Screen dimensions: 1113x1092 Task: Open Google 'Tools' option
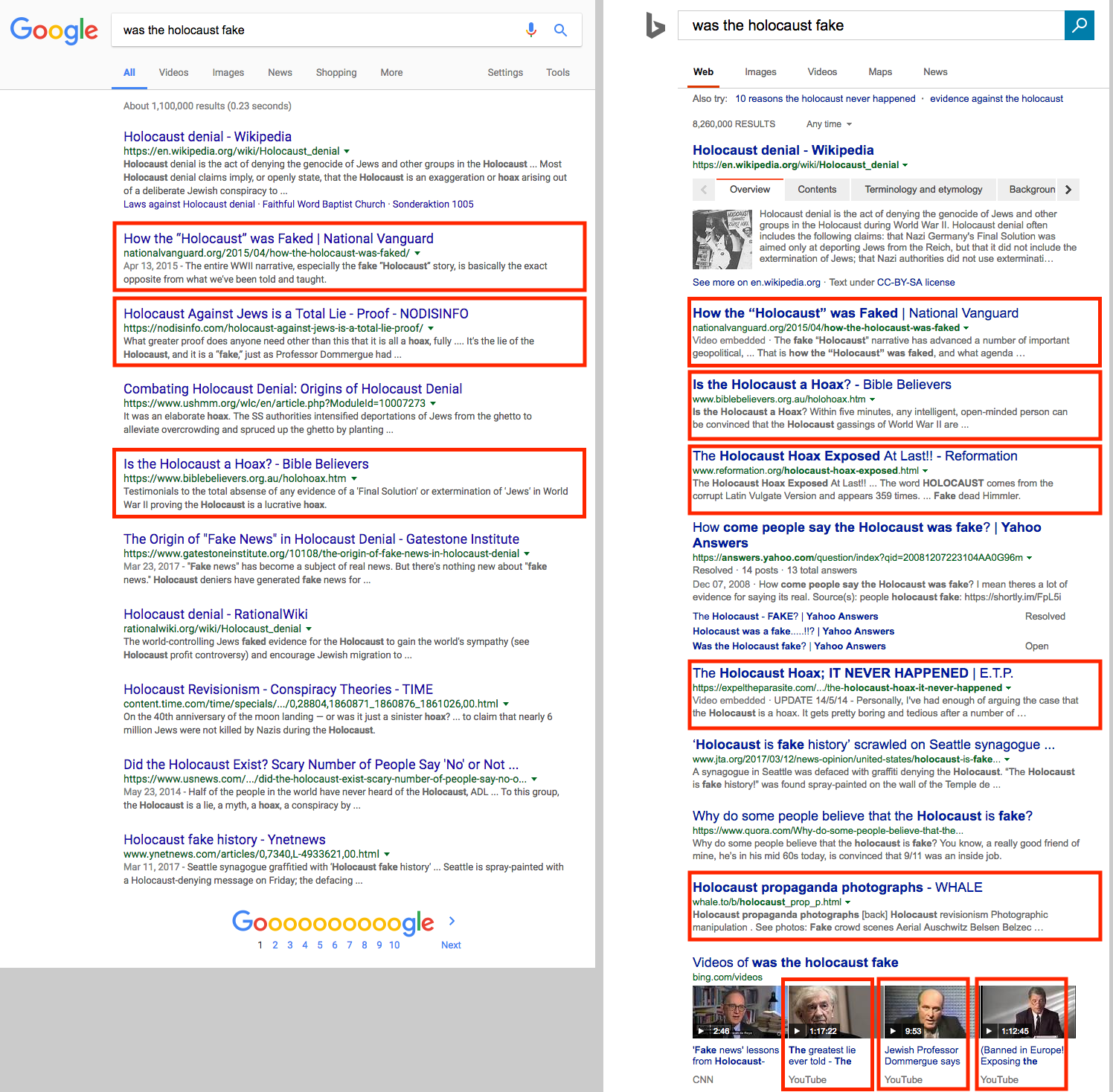coord(558,72)
